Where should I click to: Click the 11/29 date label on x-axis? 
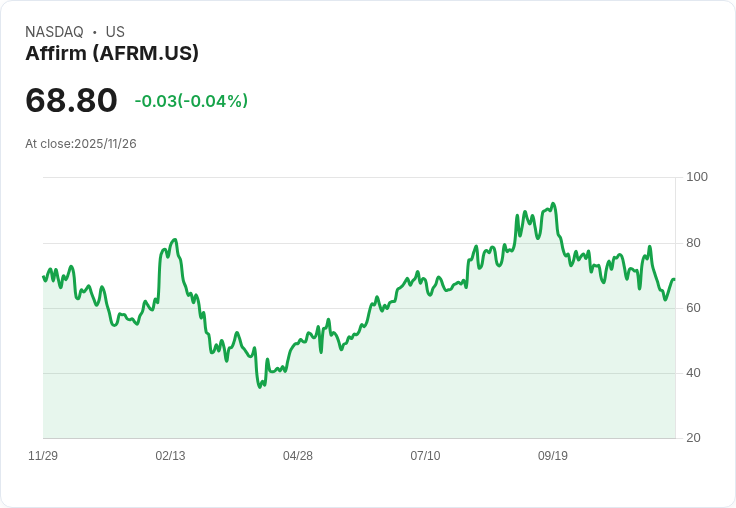coord(43,455)
